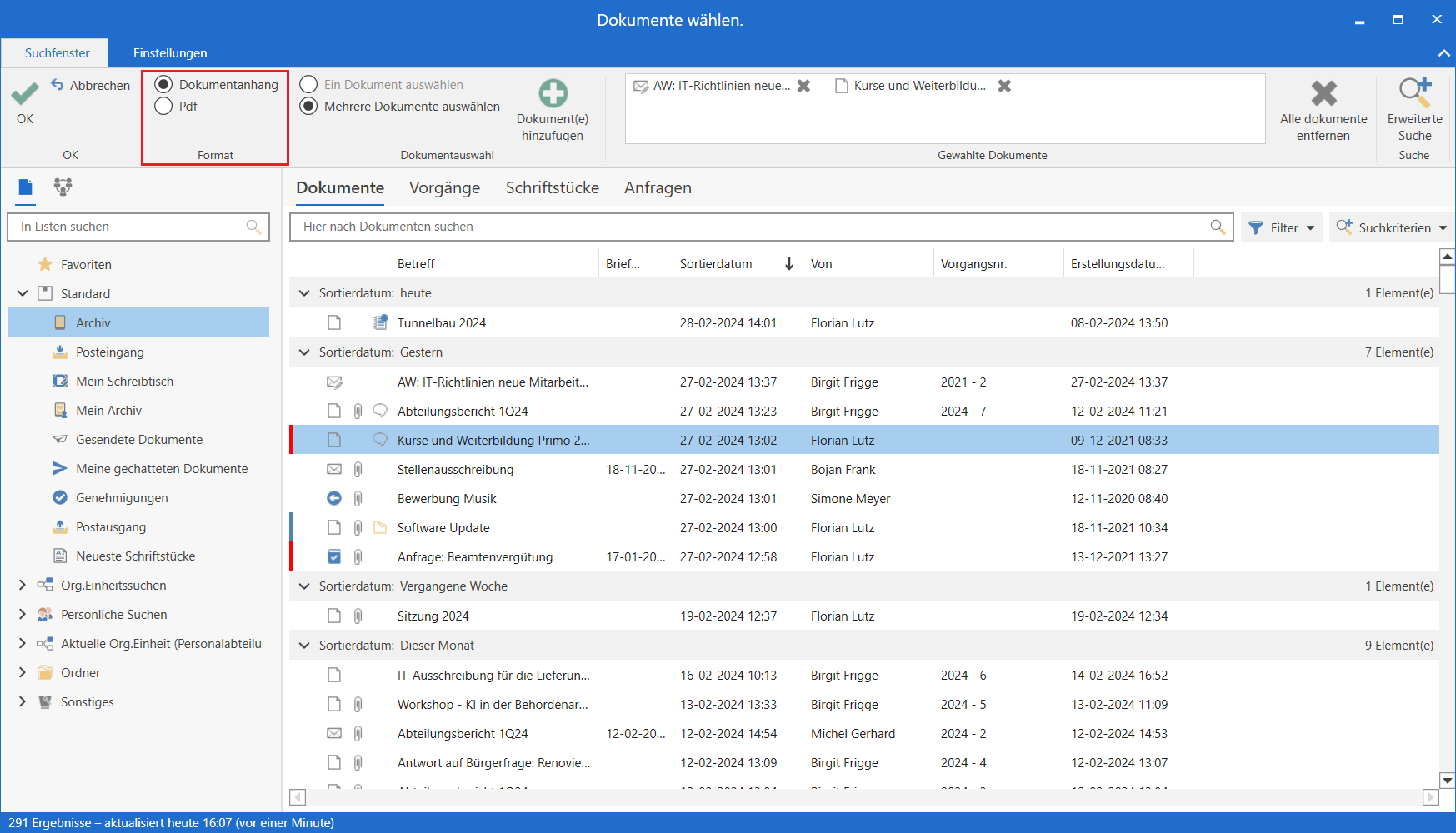This screenshot has width=1456, height=833.
Task: Remove AW: IT-Richtlinien from chosen documents
Action: click(x=803, y=86)
